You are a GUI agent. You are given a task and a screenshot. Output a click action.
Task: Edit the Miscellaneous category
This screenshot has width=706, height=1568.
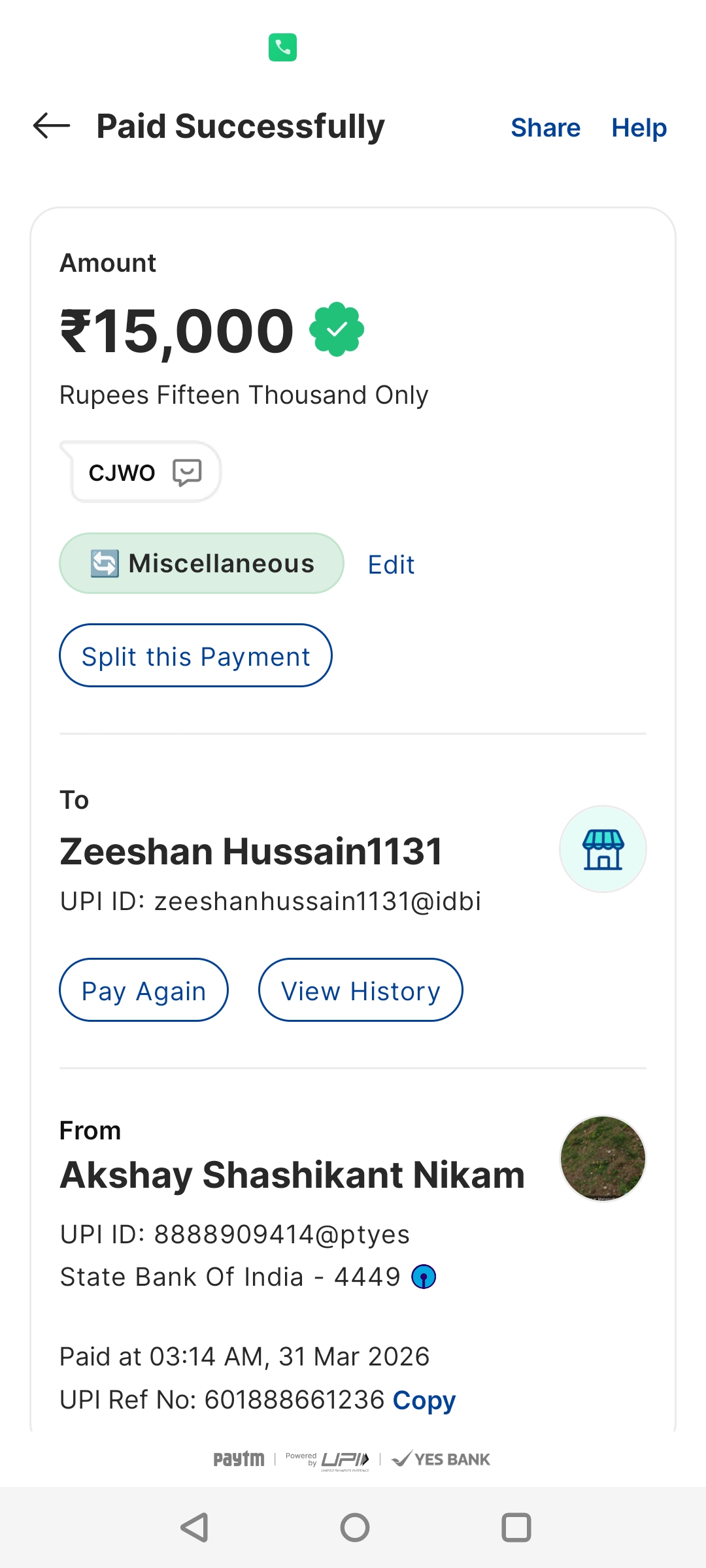[x=391, y=564]
